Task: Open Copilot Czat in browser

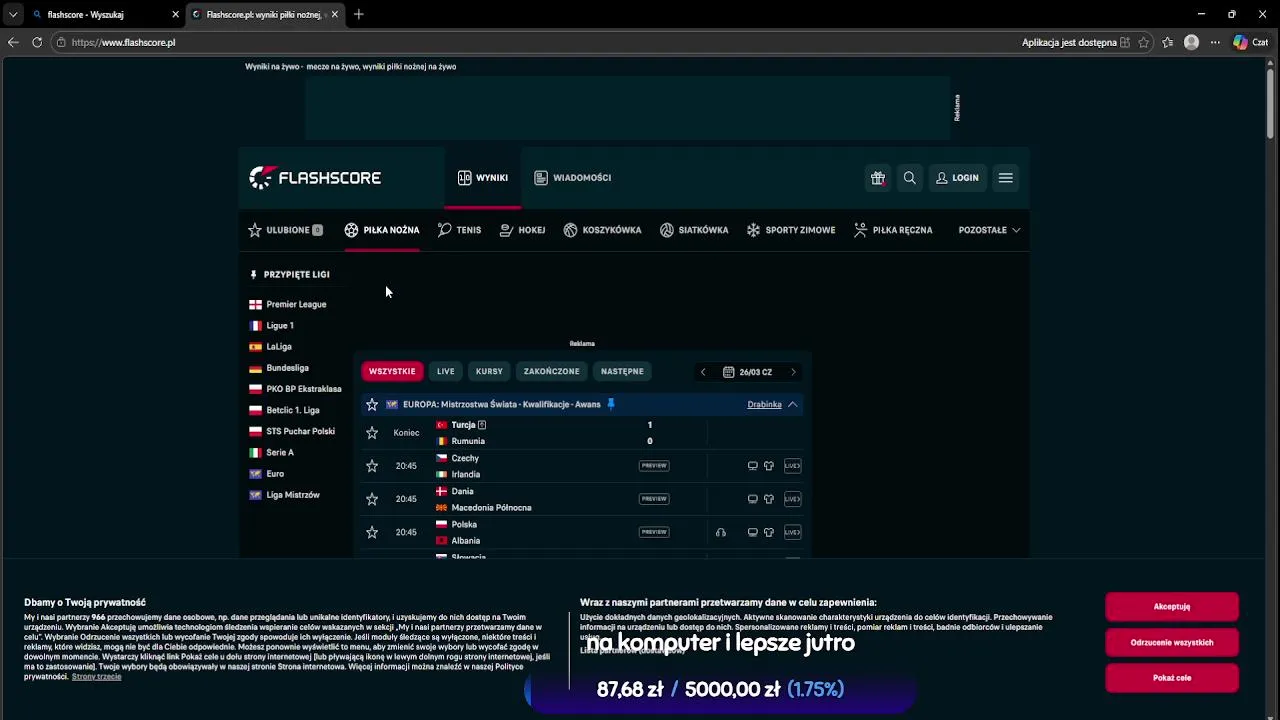Action: pos(1251,43)
